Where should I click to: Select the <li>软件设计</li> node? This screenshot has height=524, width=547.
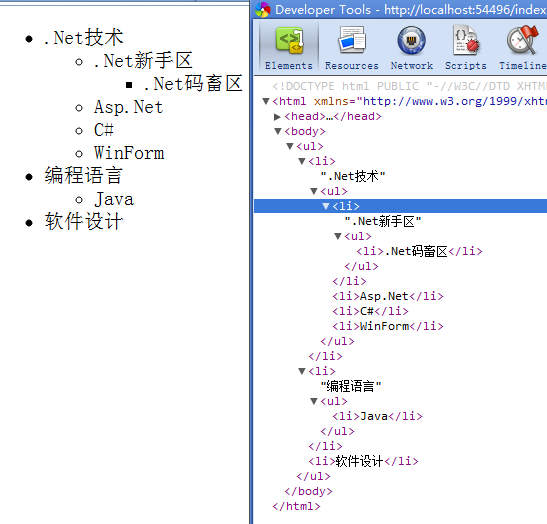363,461
